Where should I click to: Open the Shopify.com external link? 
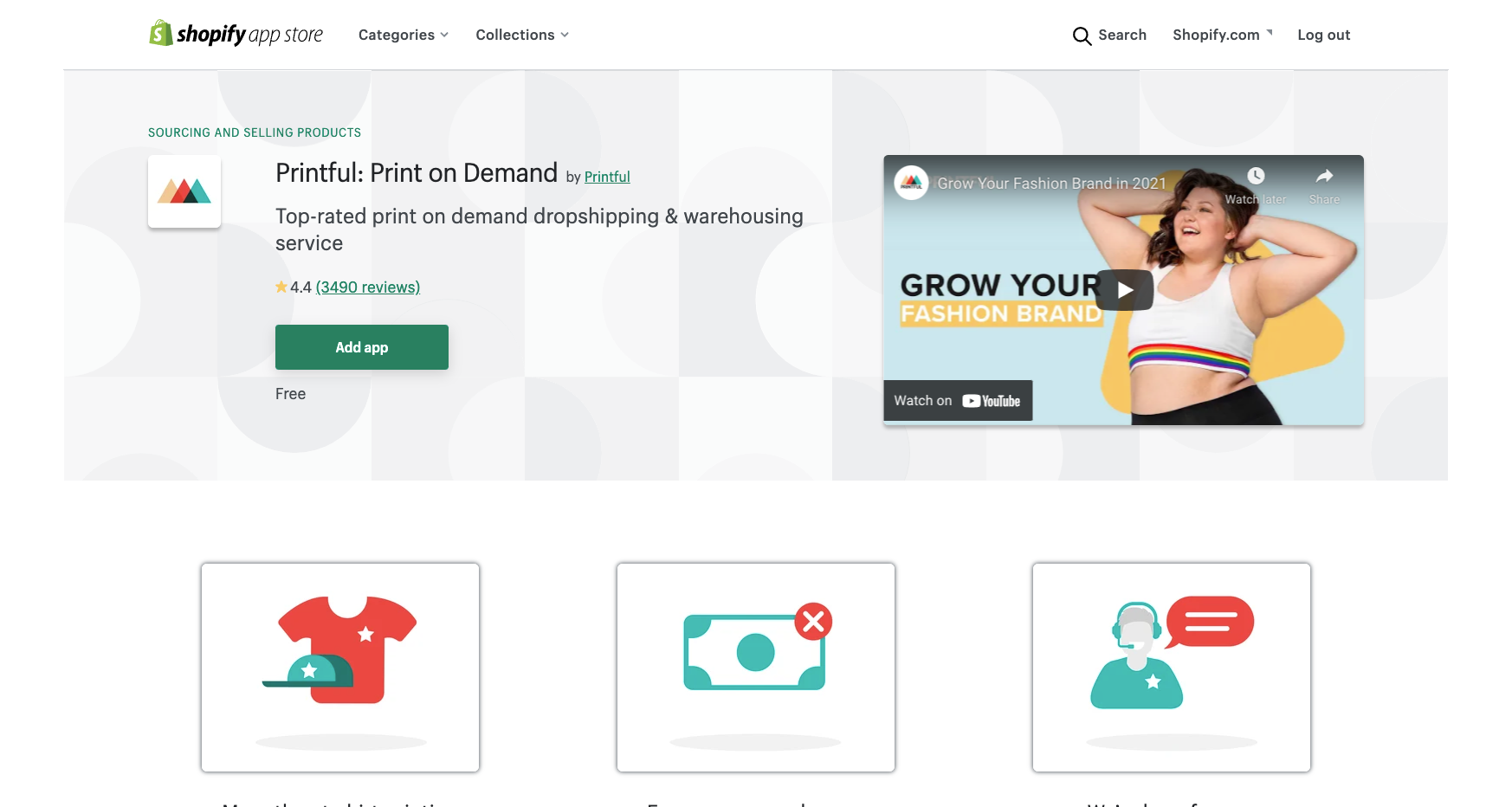coord(1222,35)
